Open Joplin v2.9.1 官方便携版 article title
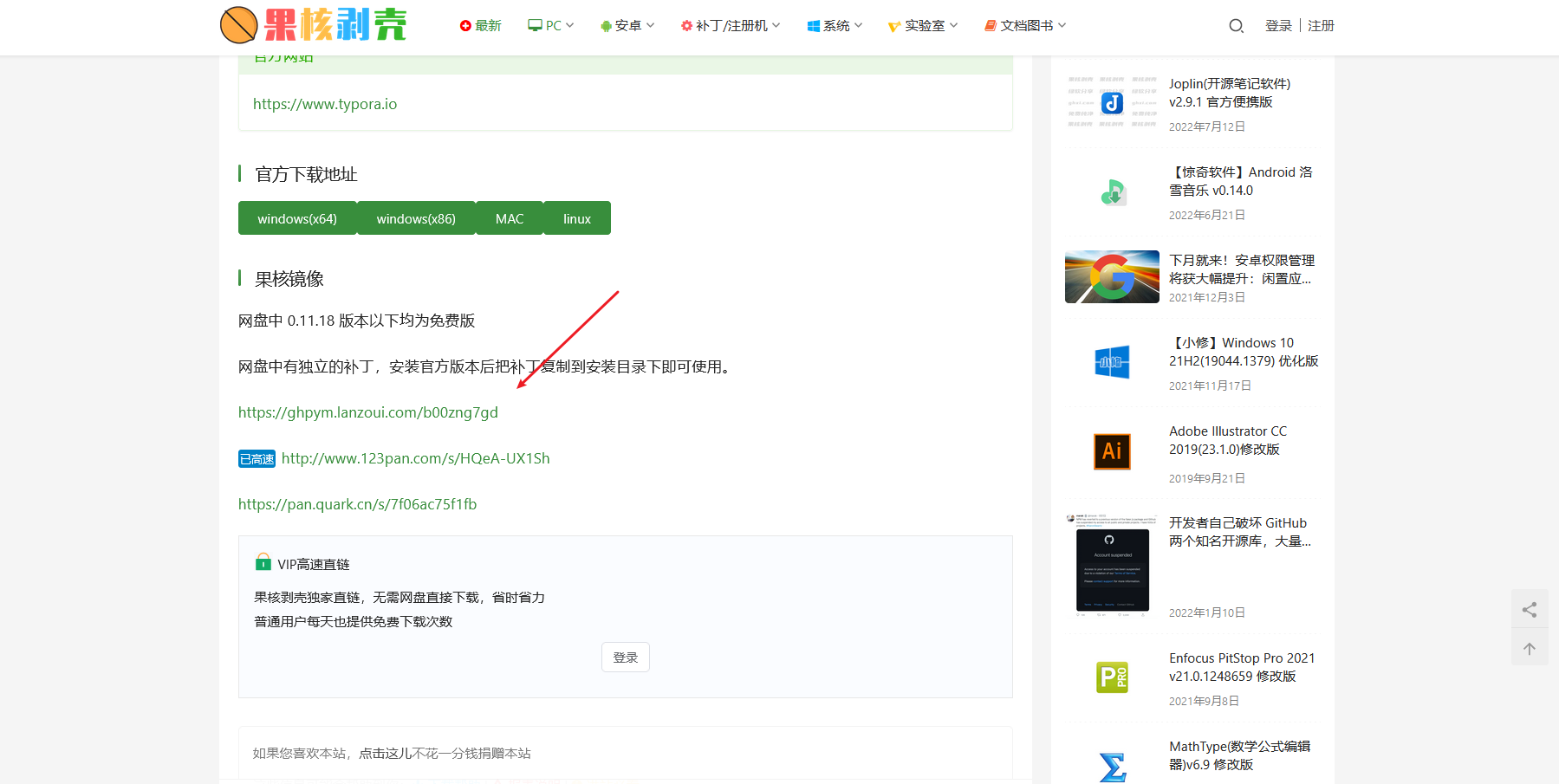Image resolution: width=1559 pixels, height=784 pixels. coord(1230,93)
